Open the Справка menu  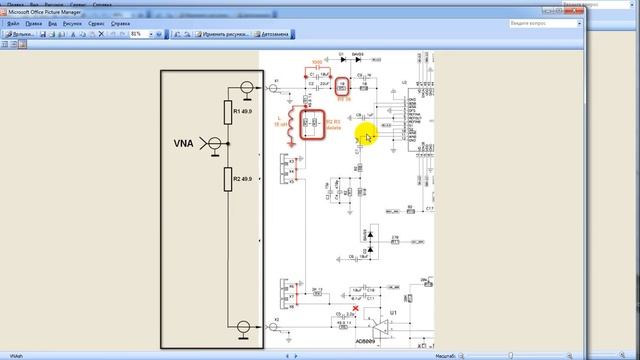(x=120, y=24)
